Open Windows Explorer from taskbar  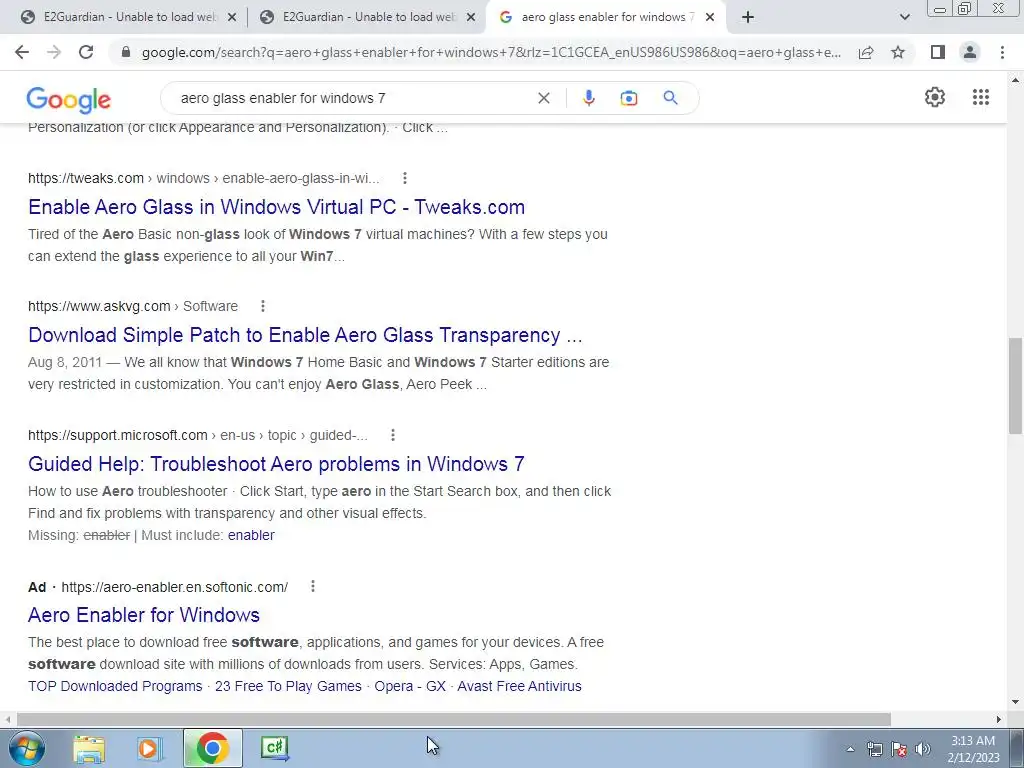[89, 748]
